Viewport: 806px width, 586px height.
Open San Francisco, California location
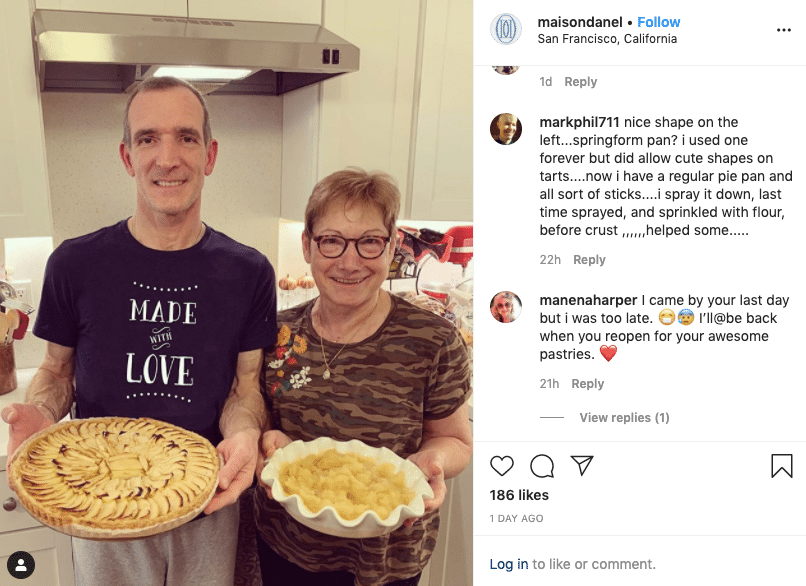pos(607,39)
